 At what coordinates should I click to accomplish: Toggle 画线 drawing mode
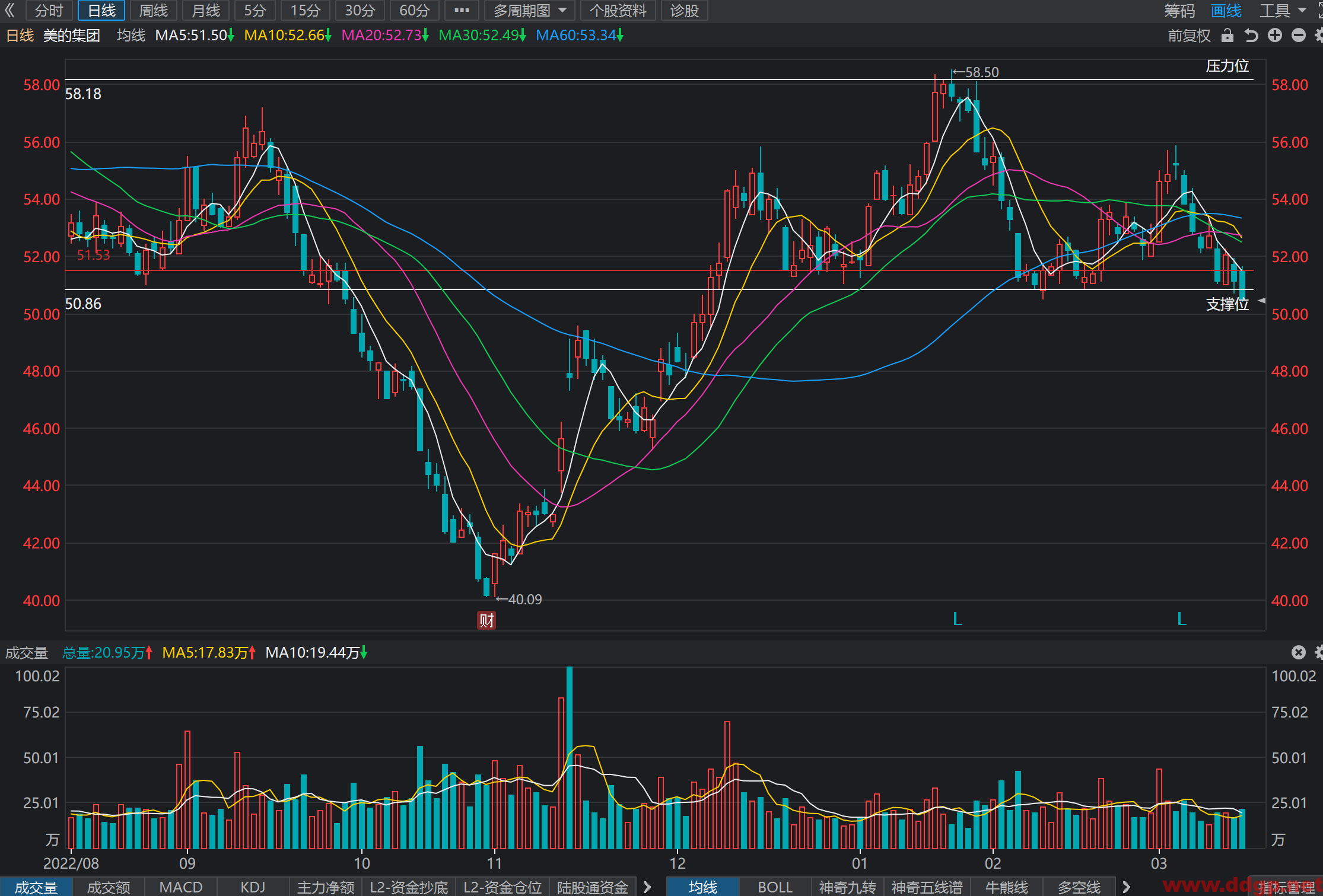pos(1226,10)
